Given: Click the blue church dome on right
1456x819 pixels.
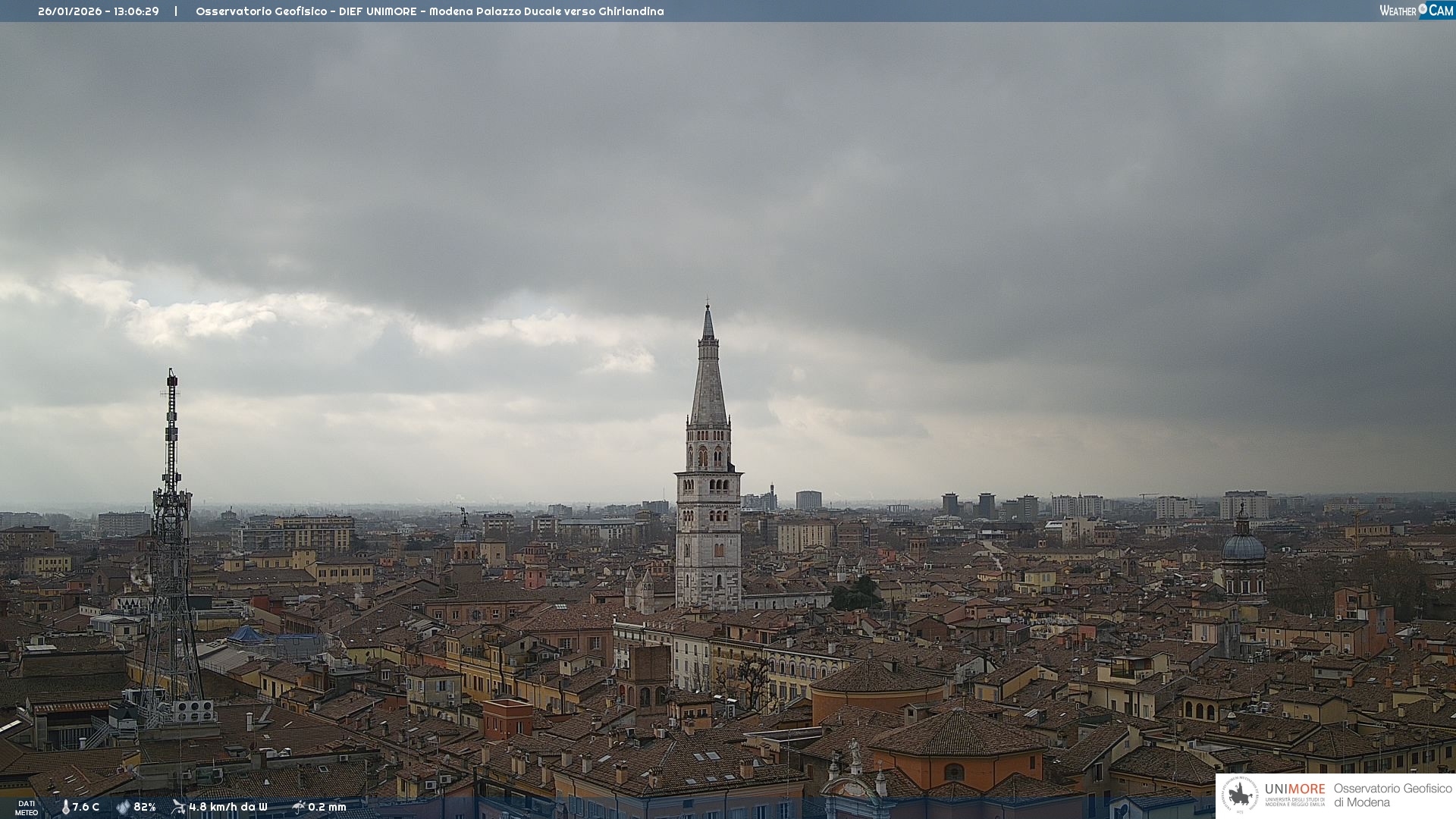Looking at the screenshot, I should 1243,547.
